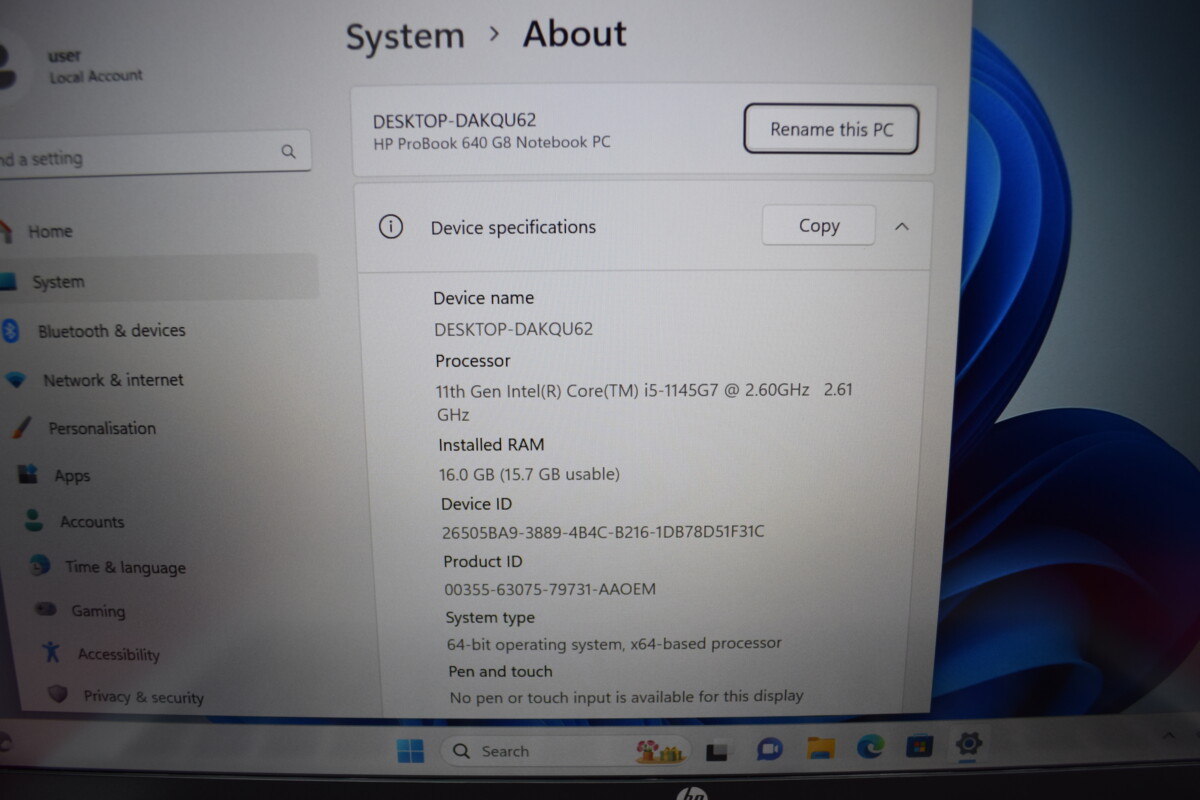Go to Privacy & security settings
This screenshot has width=1200, height=800.
(143, 697)
